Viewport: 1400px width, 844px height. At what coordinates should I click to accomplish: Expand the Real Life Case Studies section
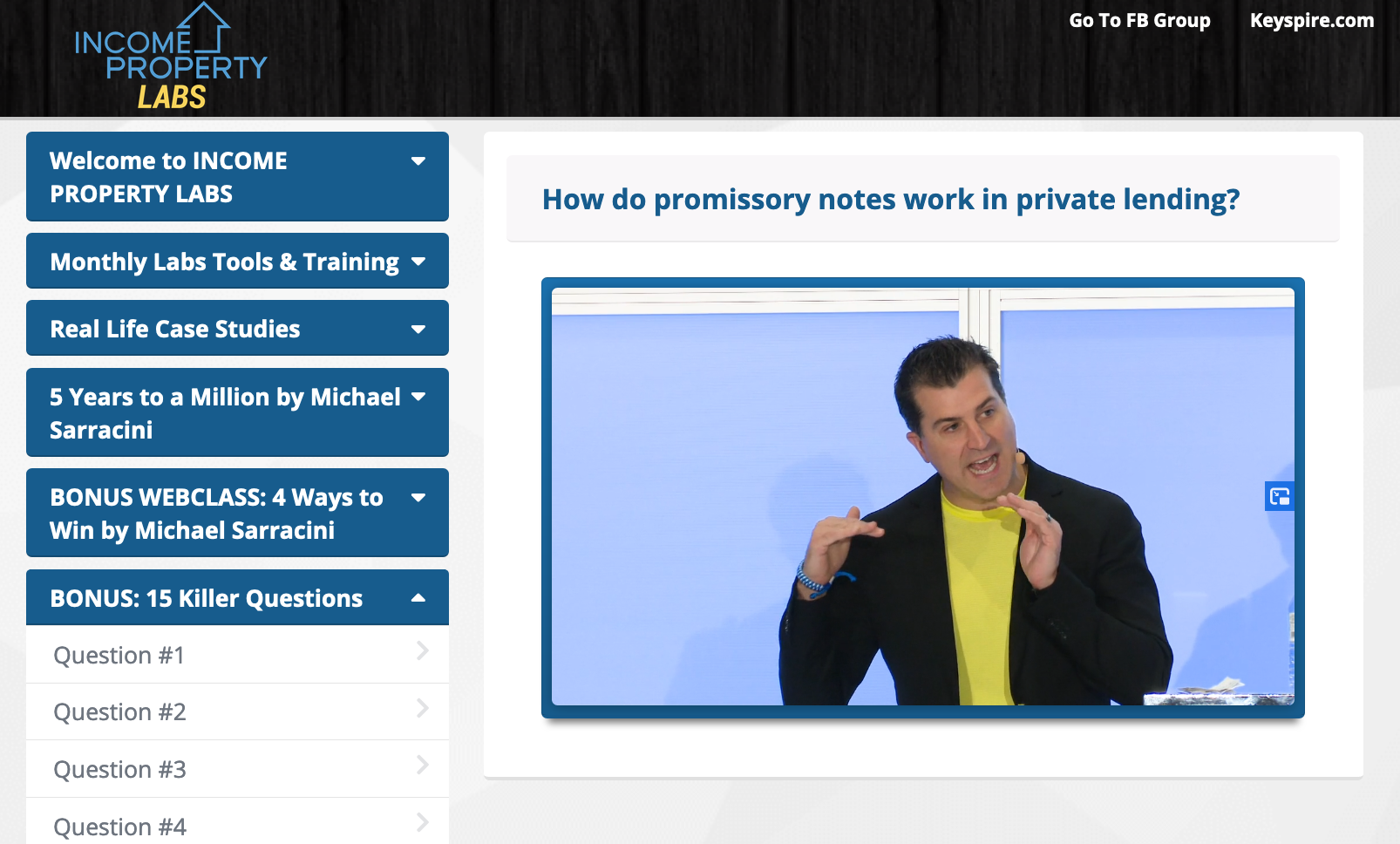coord(237,329)
